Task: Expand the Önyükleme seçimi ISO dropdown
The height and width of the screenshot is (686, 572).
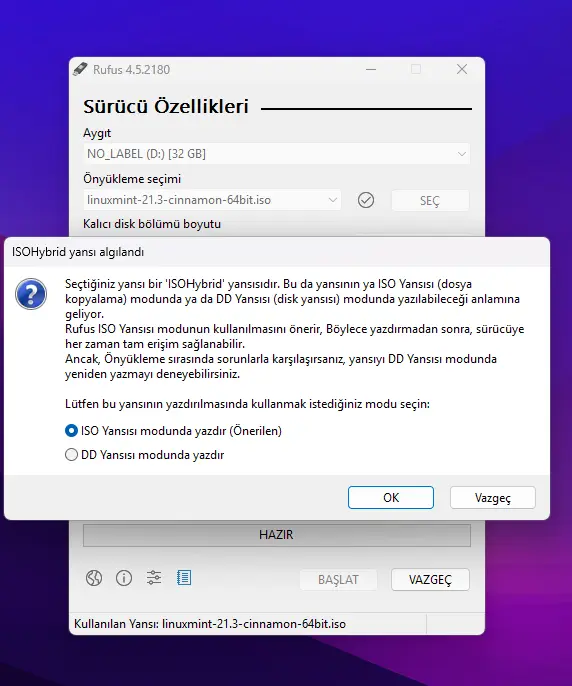Action: pyautogui.click(x=212, y=200)
